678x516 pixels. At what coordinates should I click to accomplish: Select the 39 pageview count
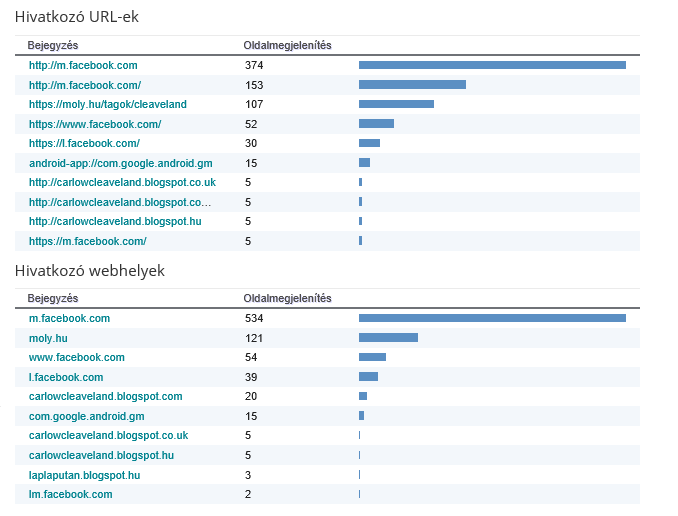[x=251, y=377]
